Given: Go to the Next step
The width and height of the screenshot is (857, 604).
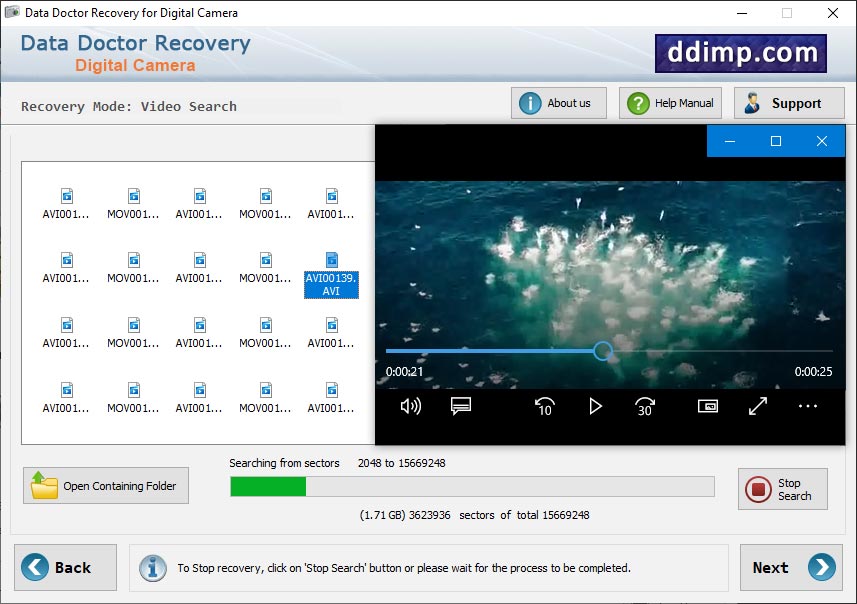Looking at the screenshot, I should click(791, 568).
